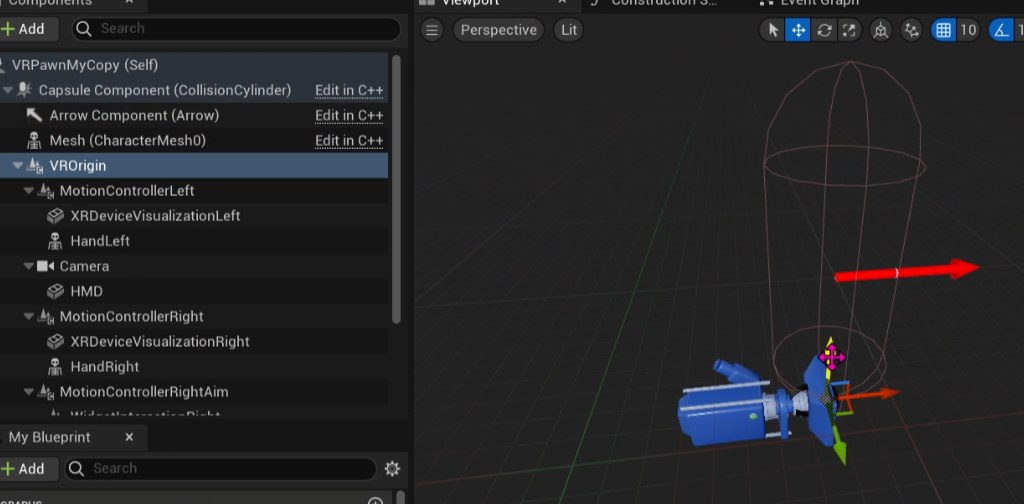
Task: Select the MotionControllerLeft component icon
Action: [46, 191]
